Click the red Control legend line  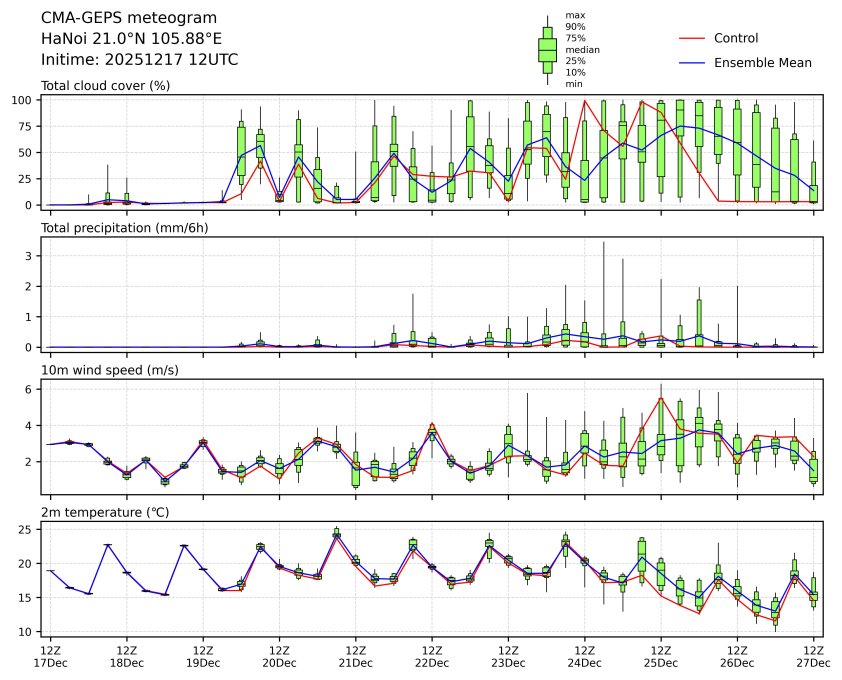691,38
